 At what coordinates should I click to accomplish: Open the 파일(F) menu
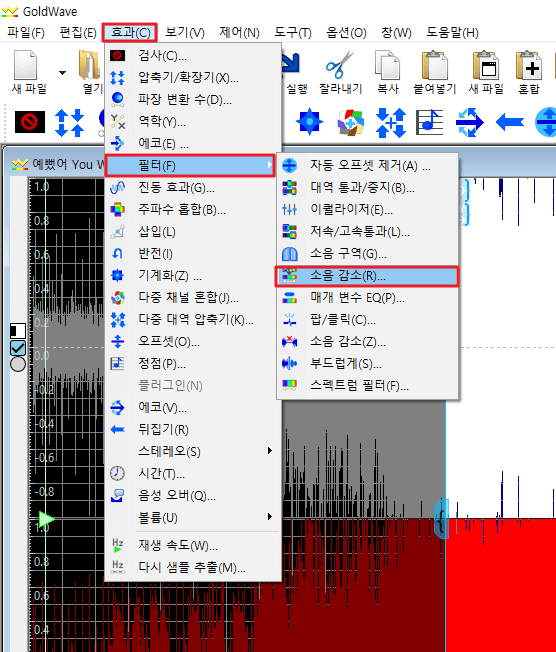(26, 32)
